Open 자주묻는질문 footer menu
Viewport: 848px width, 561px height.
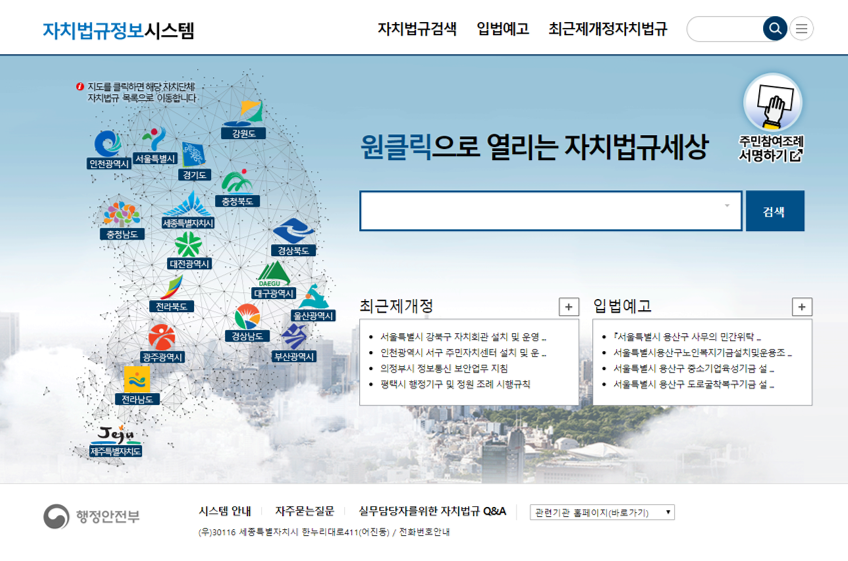(x=304, y=511)
